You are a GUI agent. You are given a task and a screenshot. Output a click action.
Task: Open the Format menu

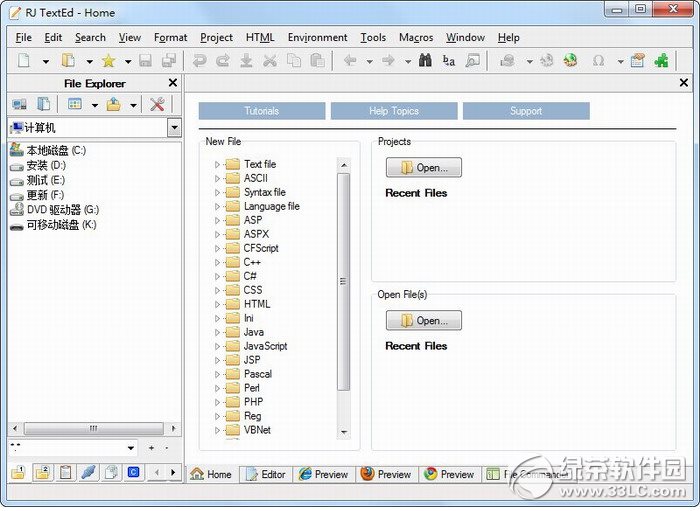[170, 37]
